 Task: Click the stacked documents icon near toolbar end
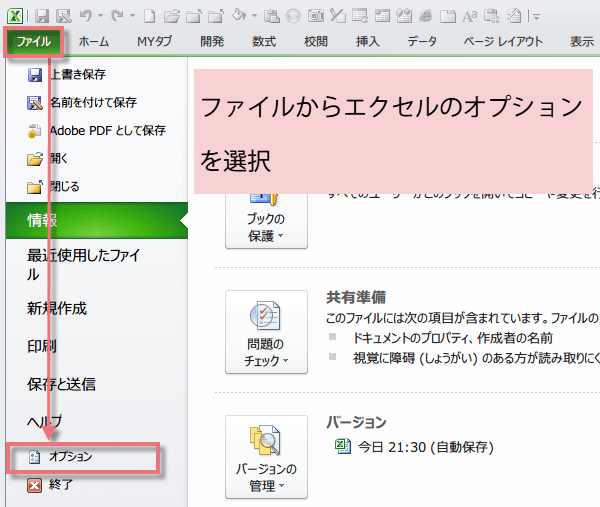click(514, 16)
